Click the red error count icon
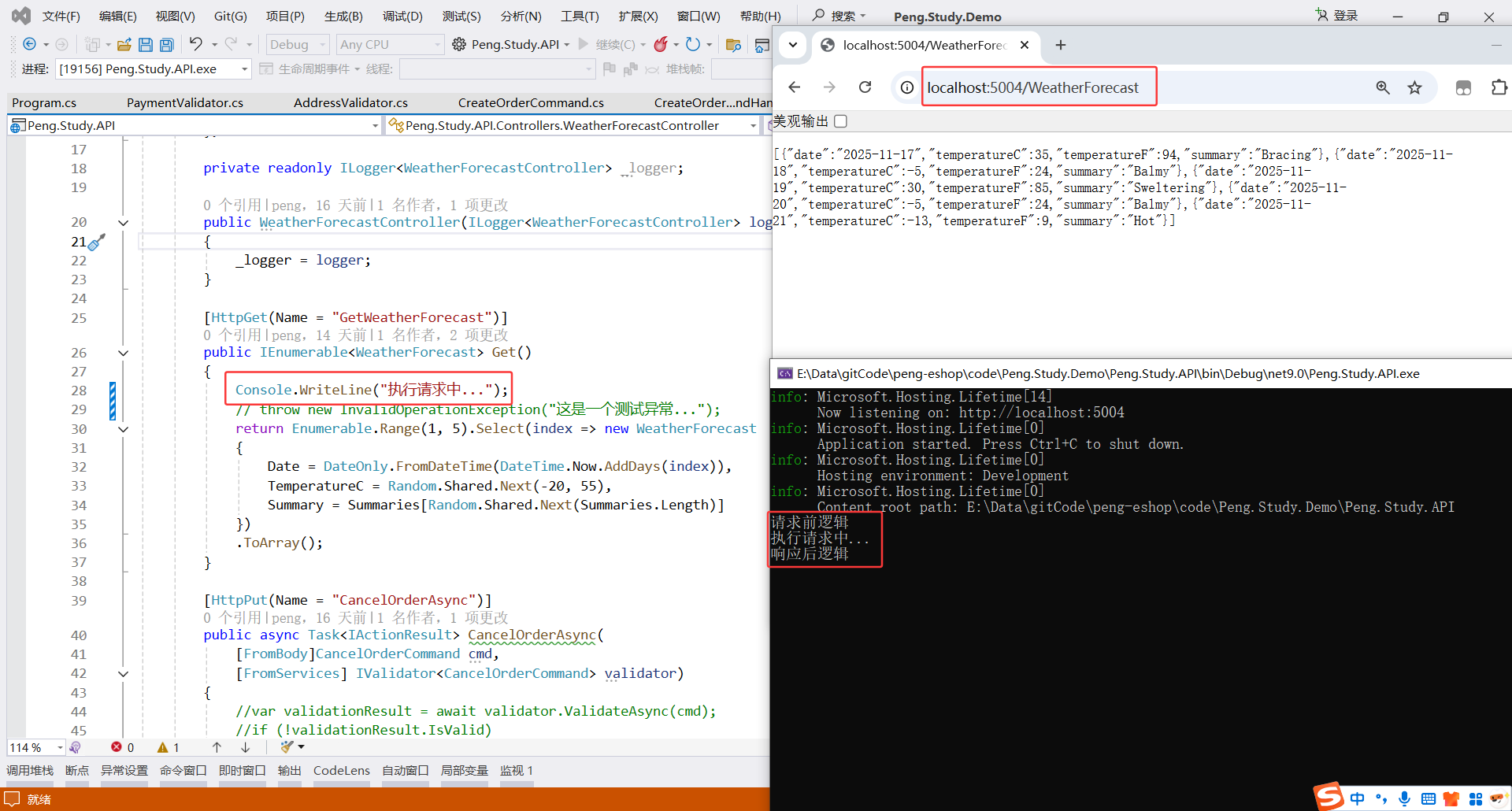Screen dimensions: 1512x811 [117, 747]
